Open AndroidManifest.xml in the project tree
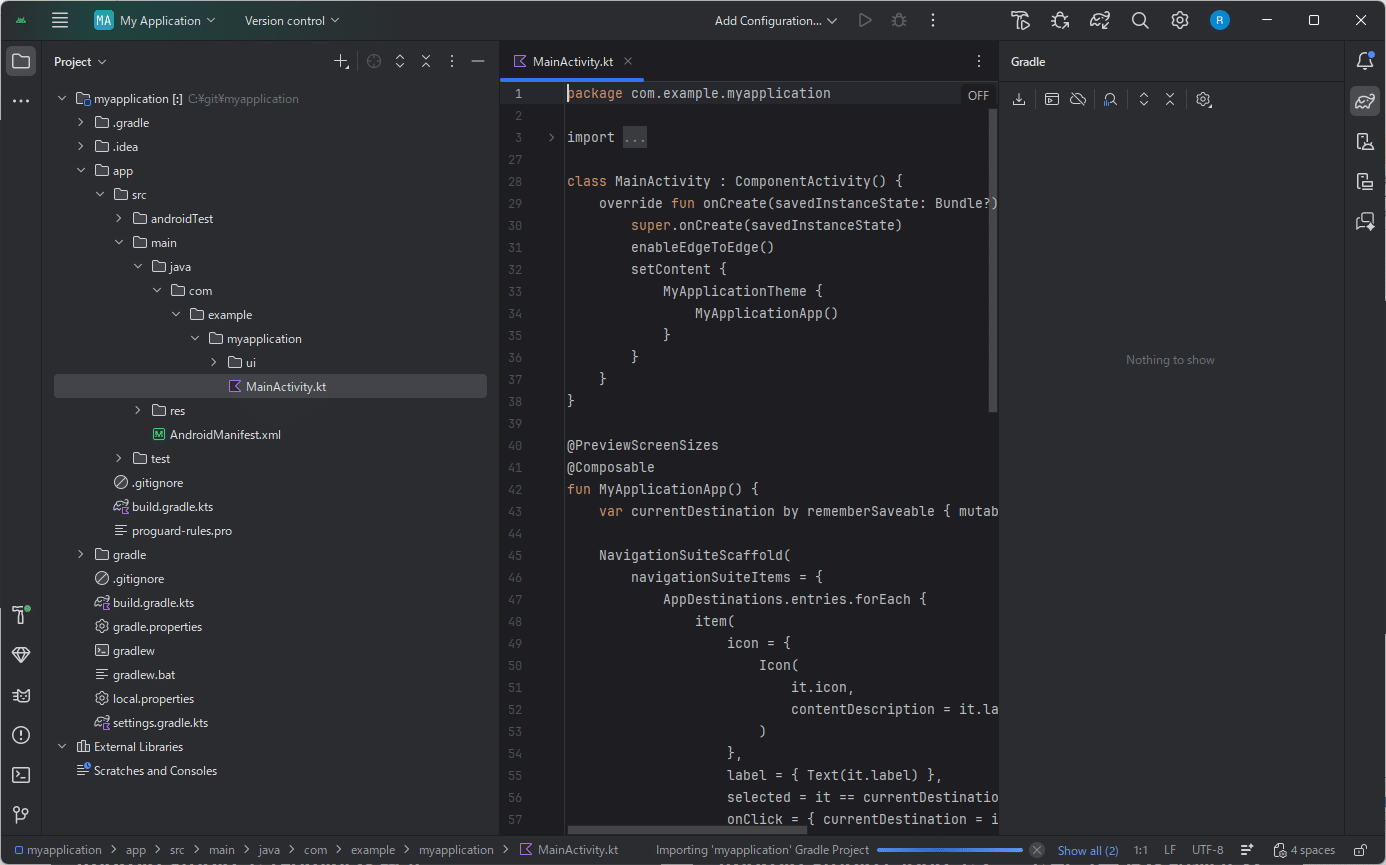1386x865 pixels. (224, 435)
